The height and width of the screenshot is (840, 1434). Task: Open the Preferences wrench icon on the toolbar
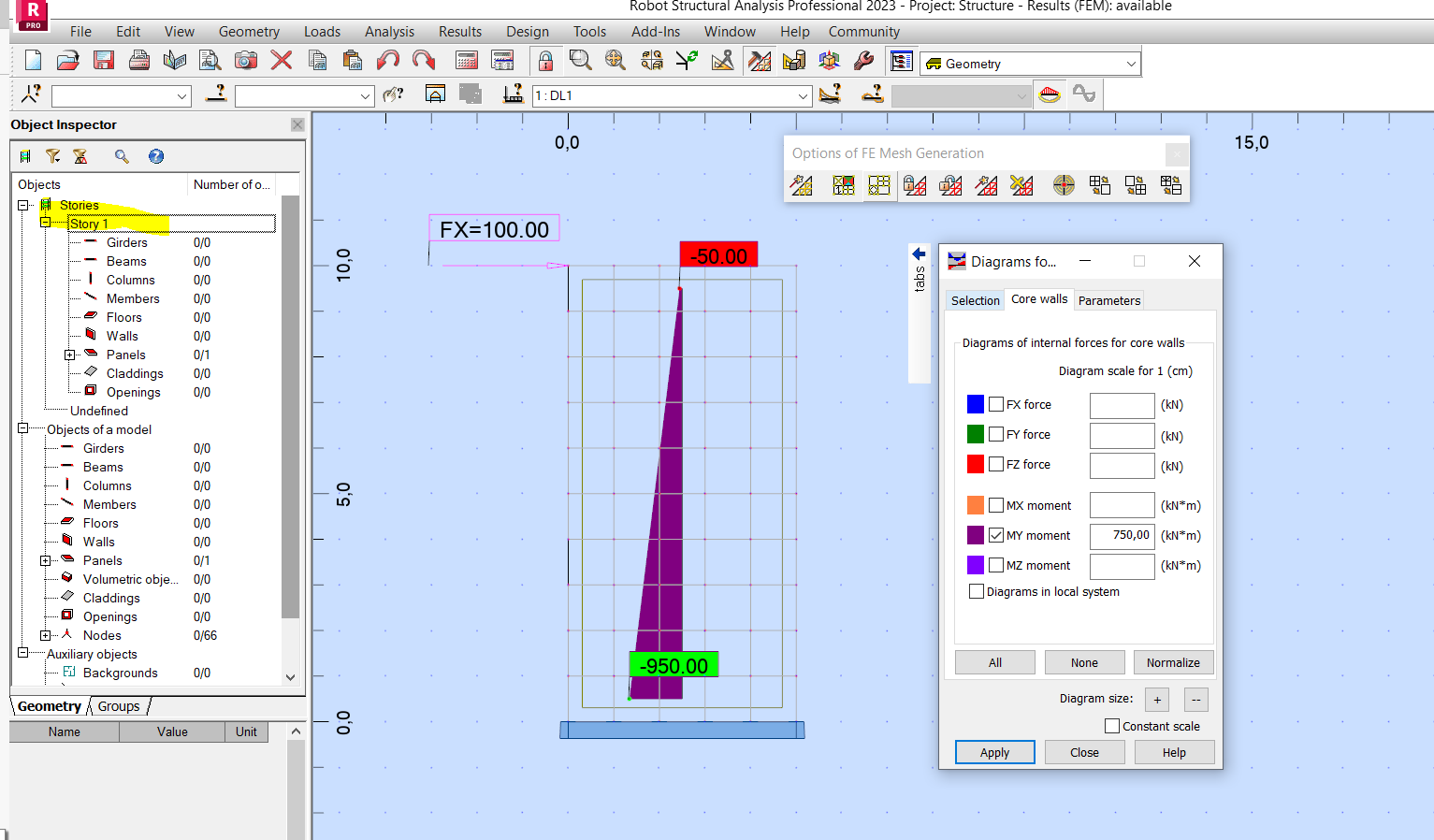click(x=862, y=60)
